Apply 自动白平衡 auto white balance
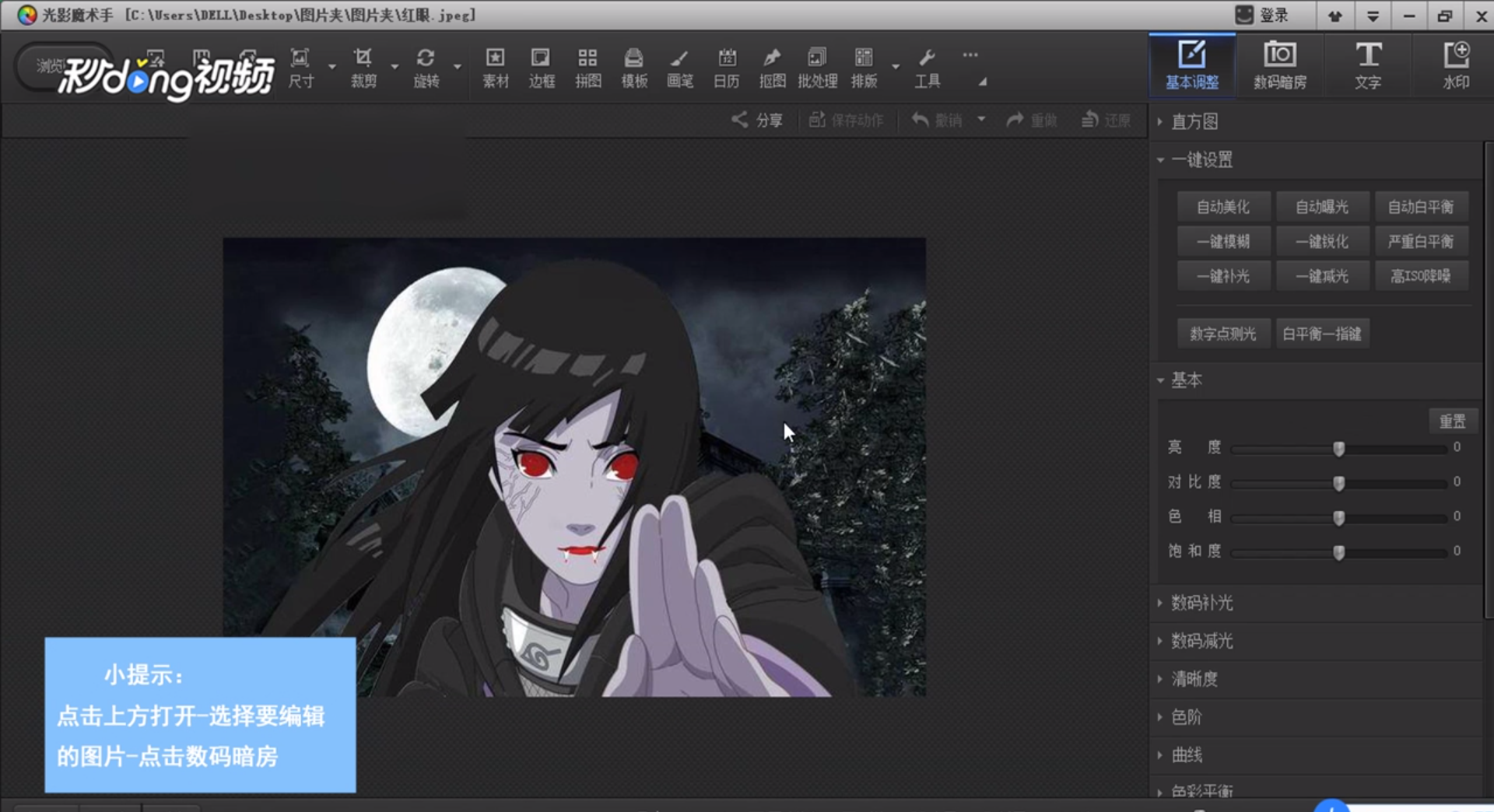1494x812 pixels. point(1421,207)
